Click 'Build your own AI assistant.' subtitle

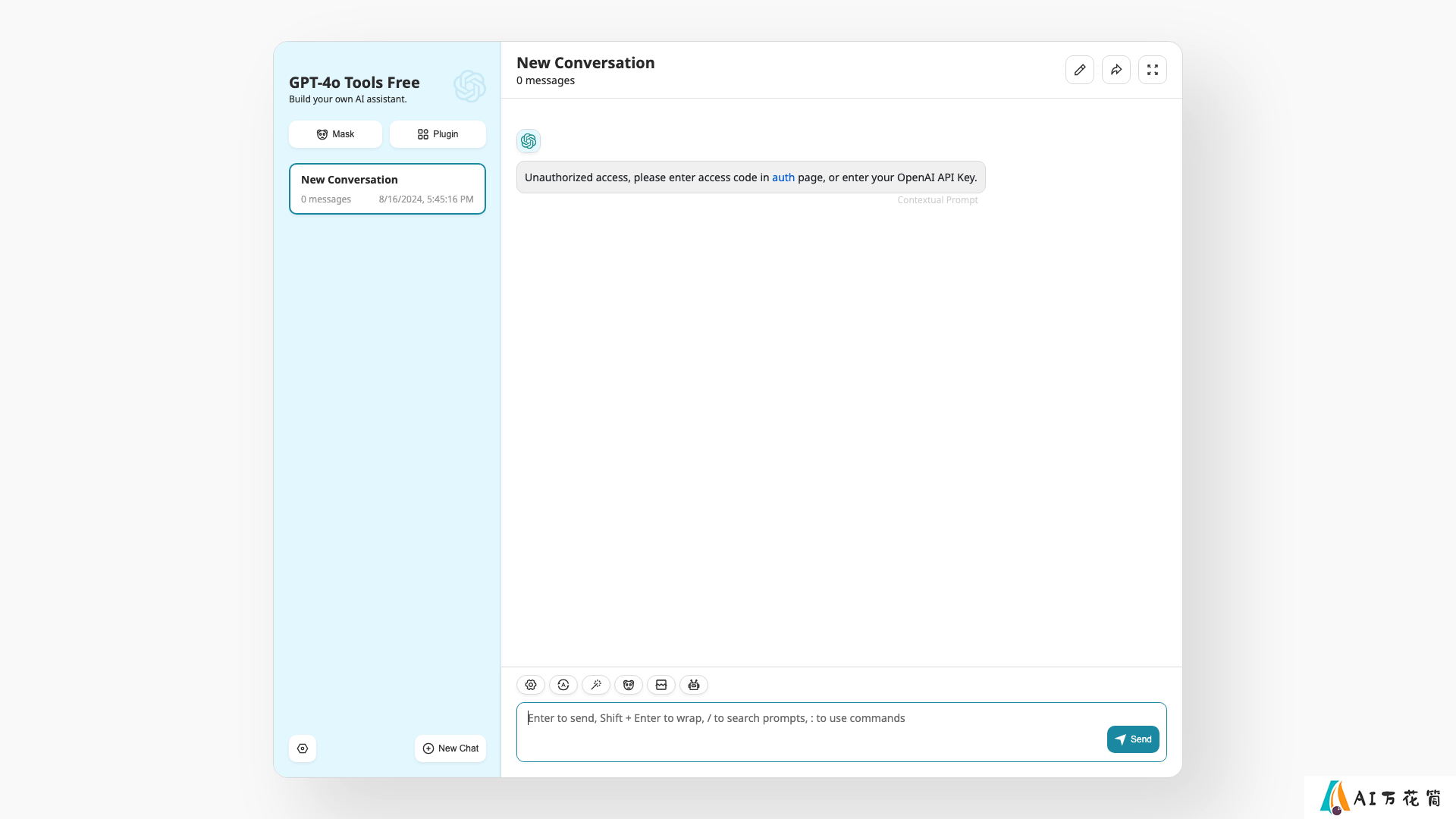[347, 99]
